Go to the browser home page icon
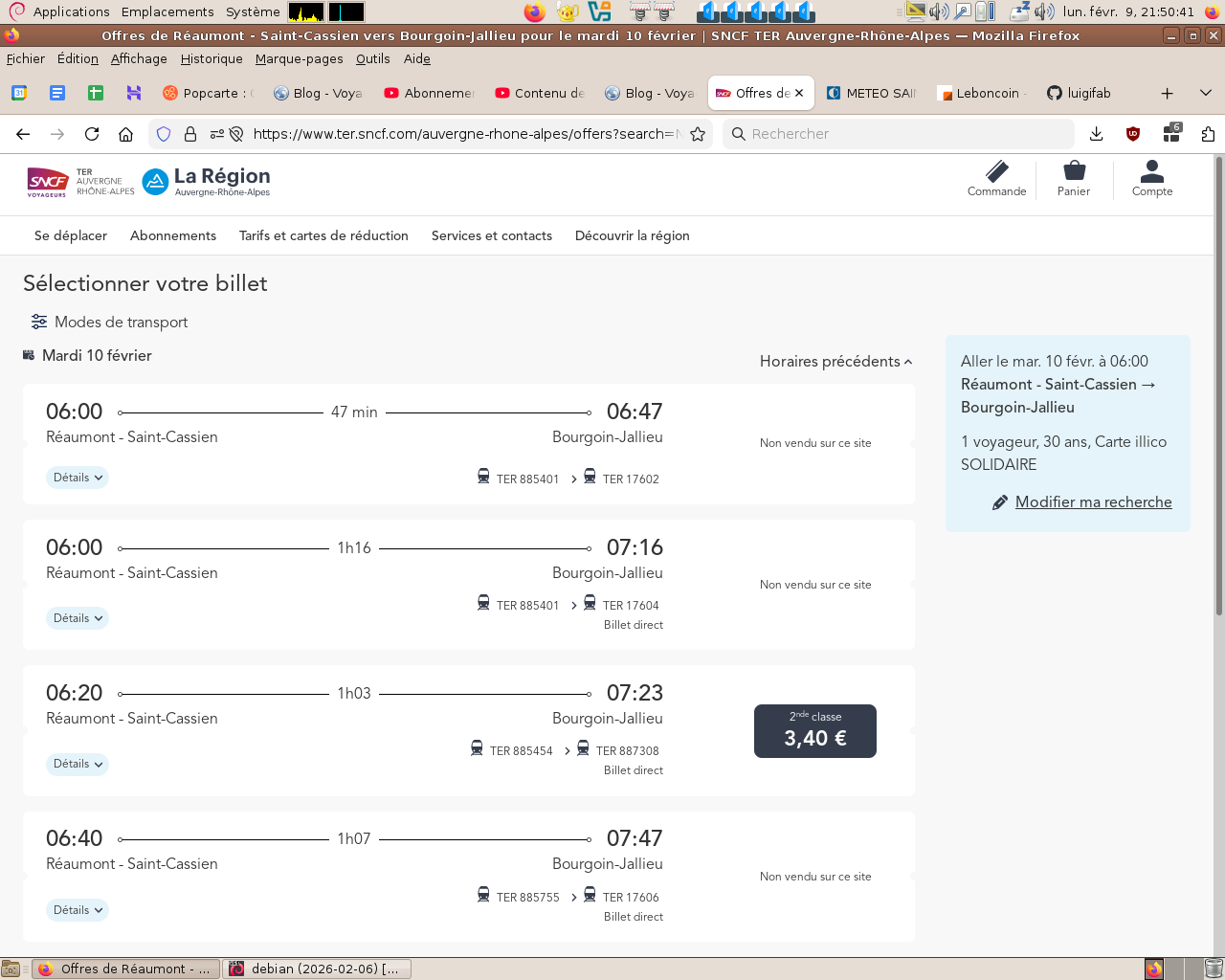This screenshot has width=1225, height=980. click(125, 134)
